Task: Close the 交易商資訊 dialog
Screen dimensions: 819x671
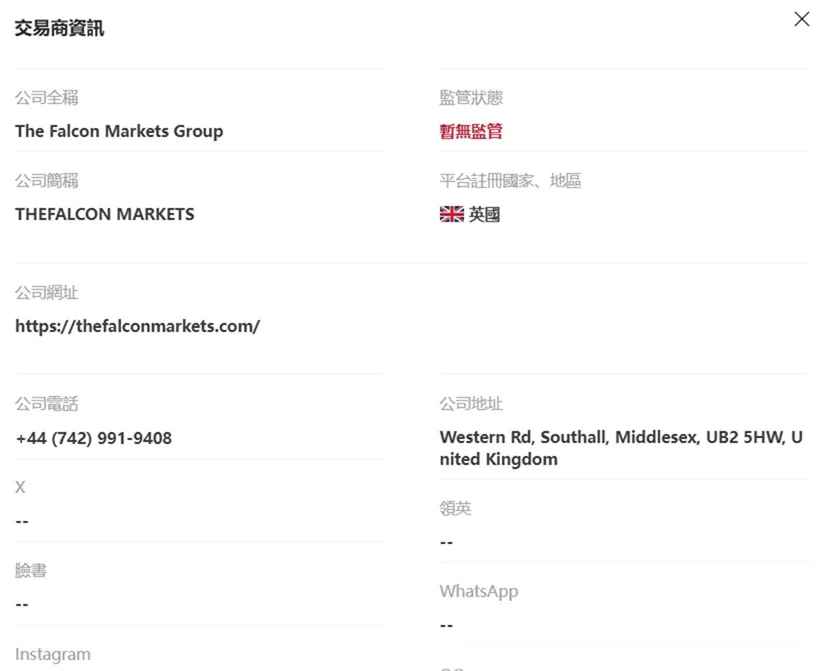Action: 801,19
